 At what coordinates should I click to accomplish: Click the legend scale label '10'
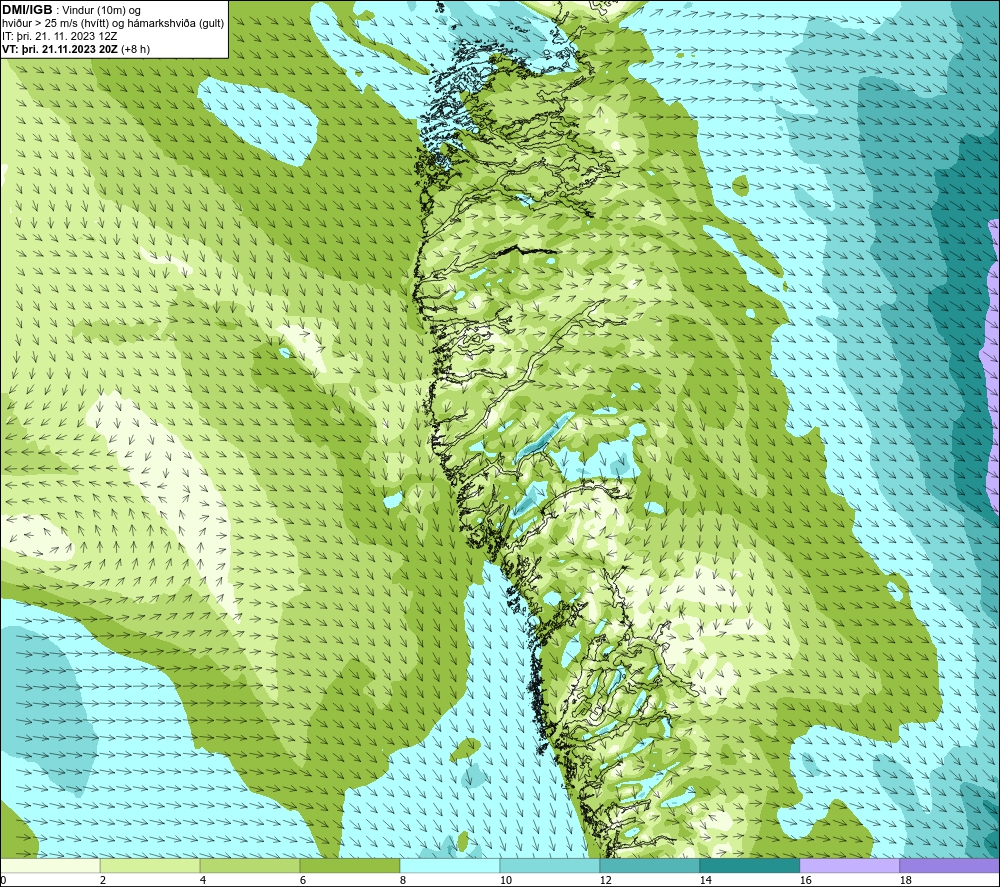[506, 880]
